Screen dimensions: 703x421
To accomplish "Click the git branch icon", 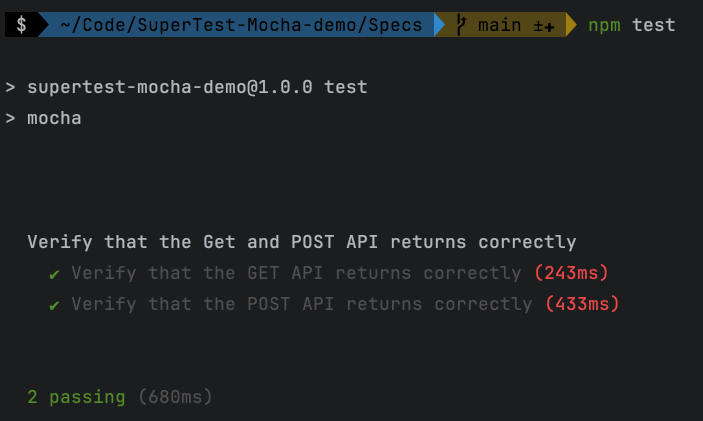I will click(460, 25).
